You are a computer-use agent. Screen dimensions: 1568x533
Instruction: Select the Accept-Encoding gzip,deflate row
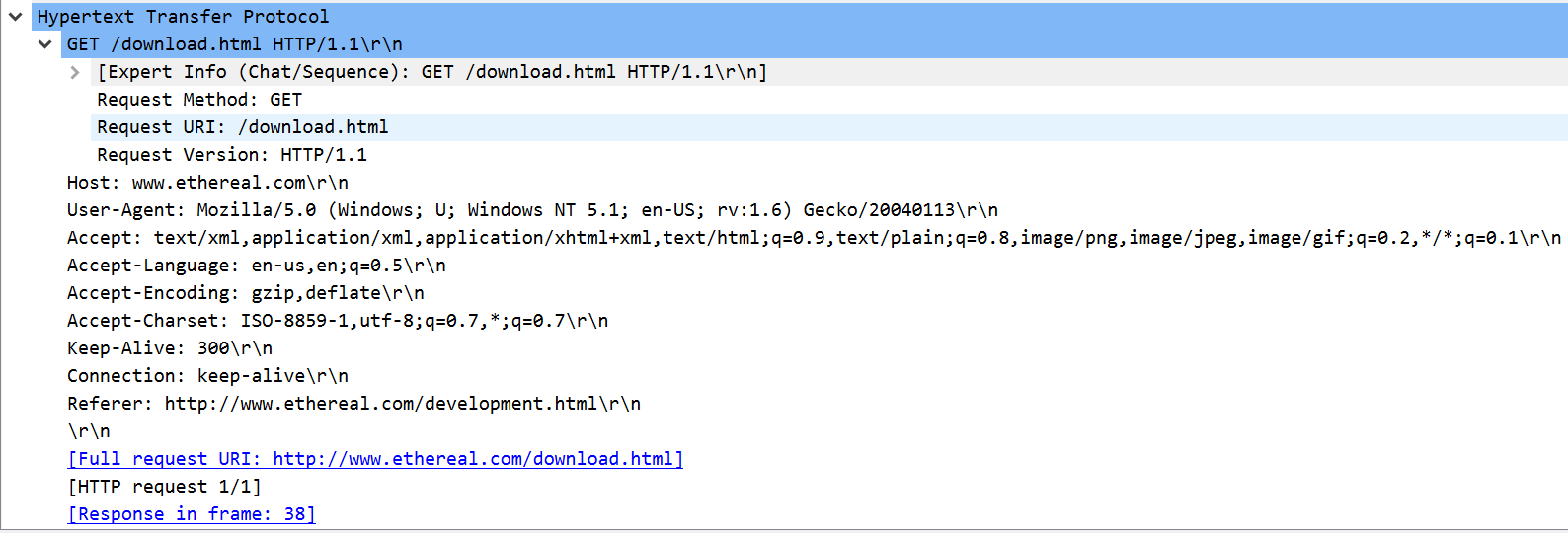pos(246,293)
